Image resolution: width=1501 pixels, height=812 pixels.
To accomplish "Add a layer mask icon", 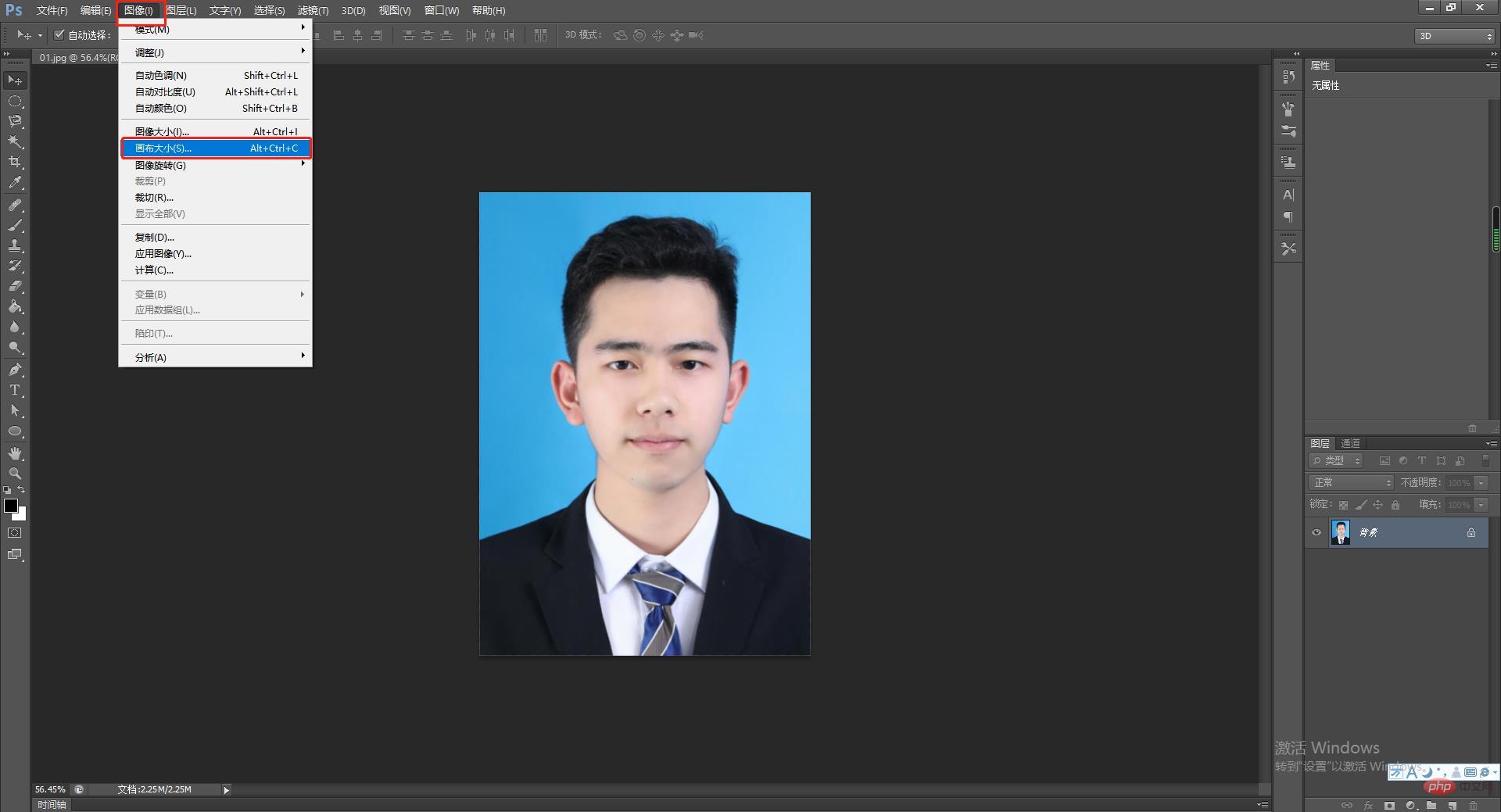I will tap(1389, 805).
